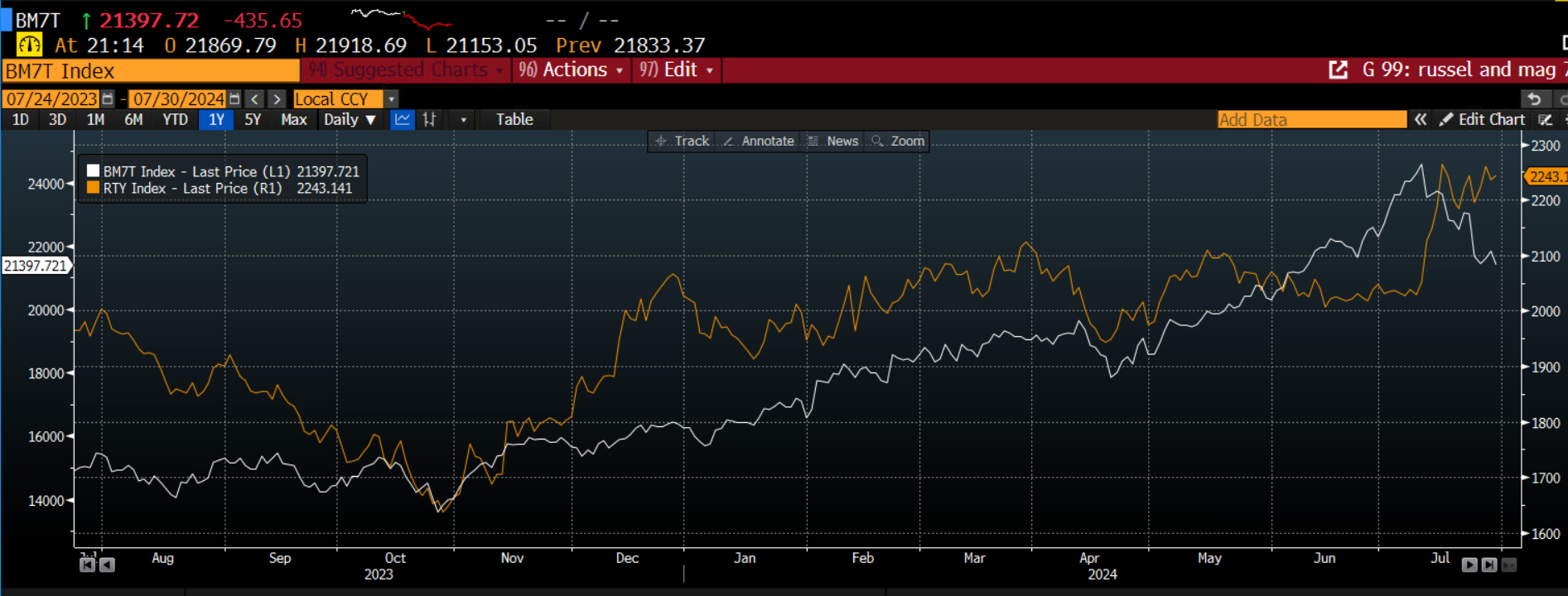This screenshot has width=1568, height=596.
Task: Step the chart timeline right
Action: tap(1469, 565)
